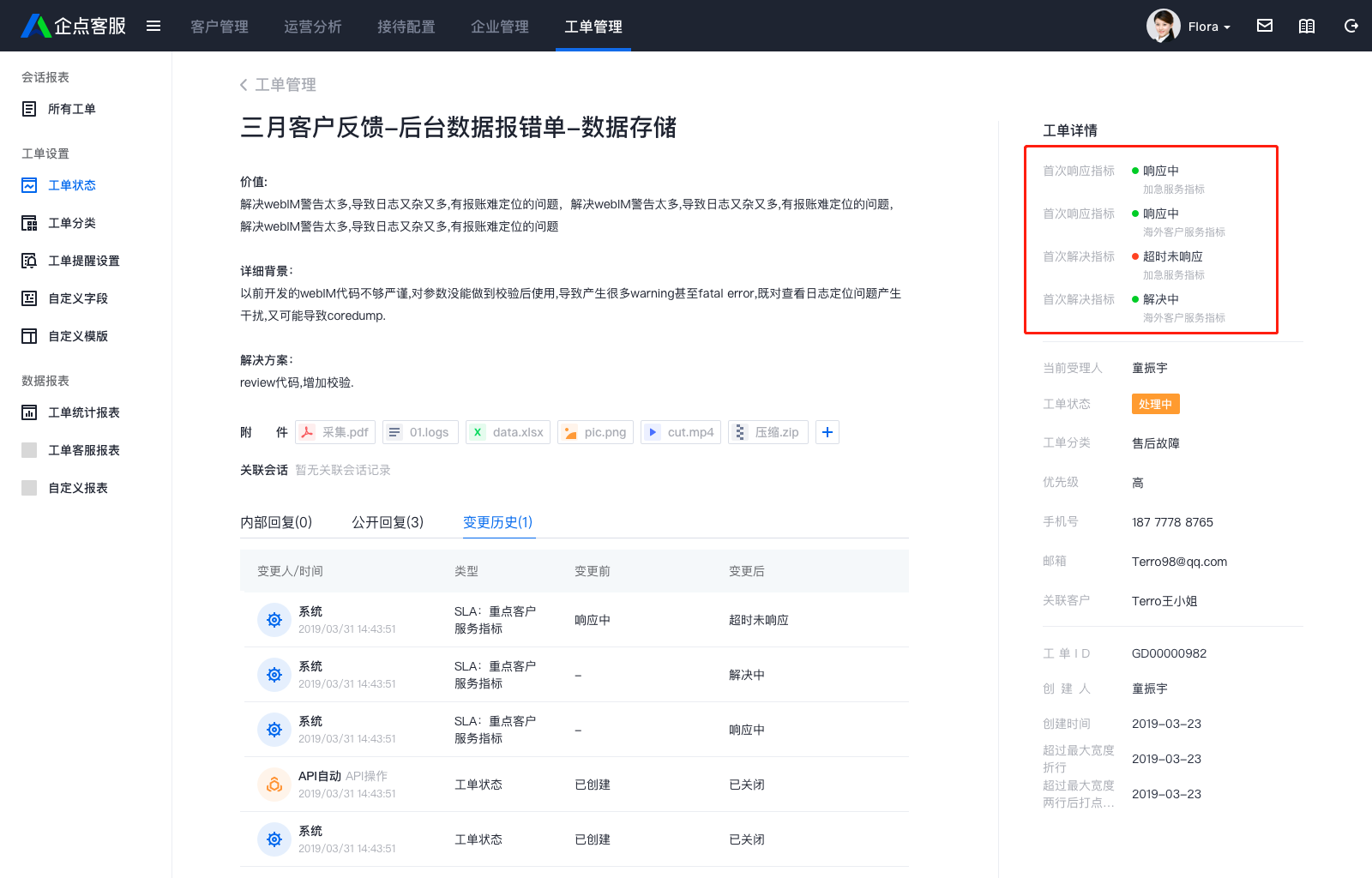Click 暂无关联会话记录 placeholder text
The image size is (1372, 878).
343,470
